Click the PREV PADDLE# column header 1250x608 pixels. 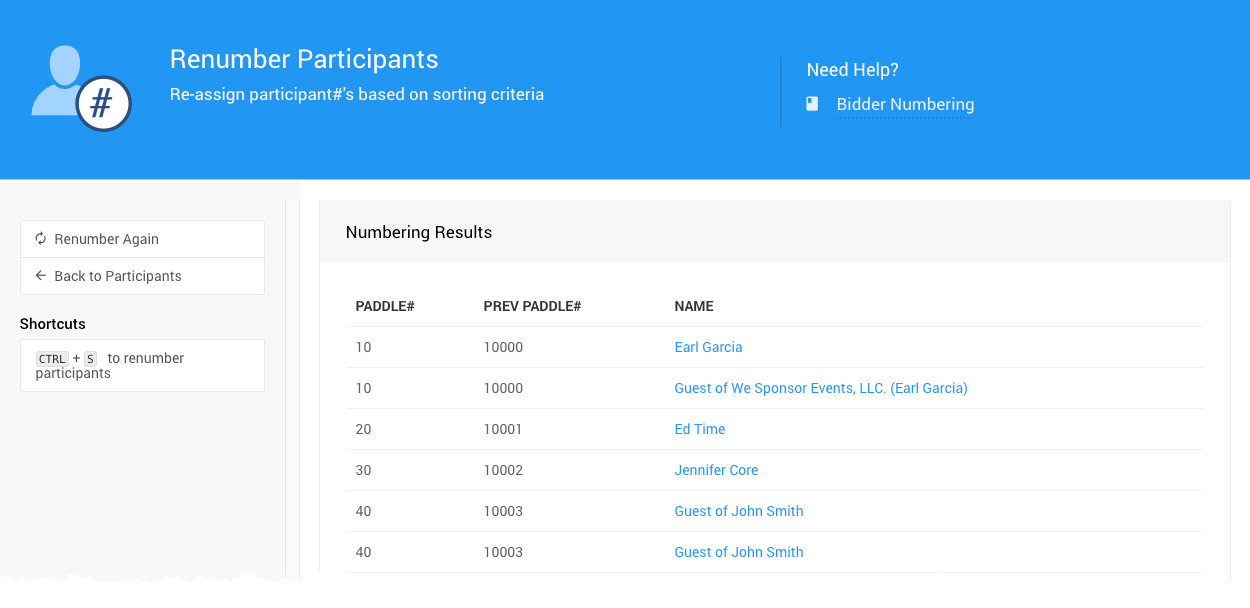coord(532,306)
